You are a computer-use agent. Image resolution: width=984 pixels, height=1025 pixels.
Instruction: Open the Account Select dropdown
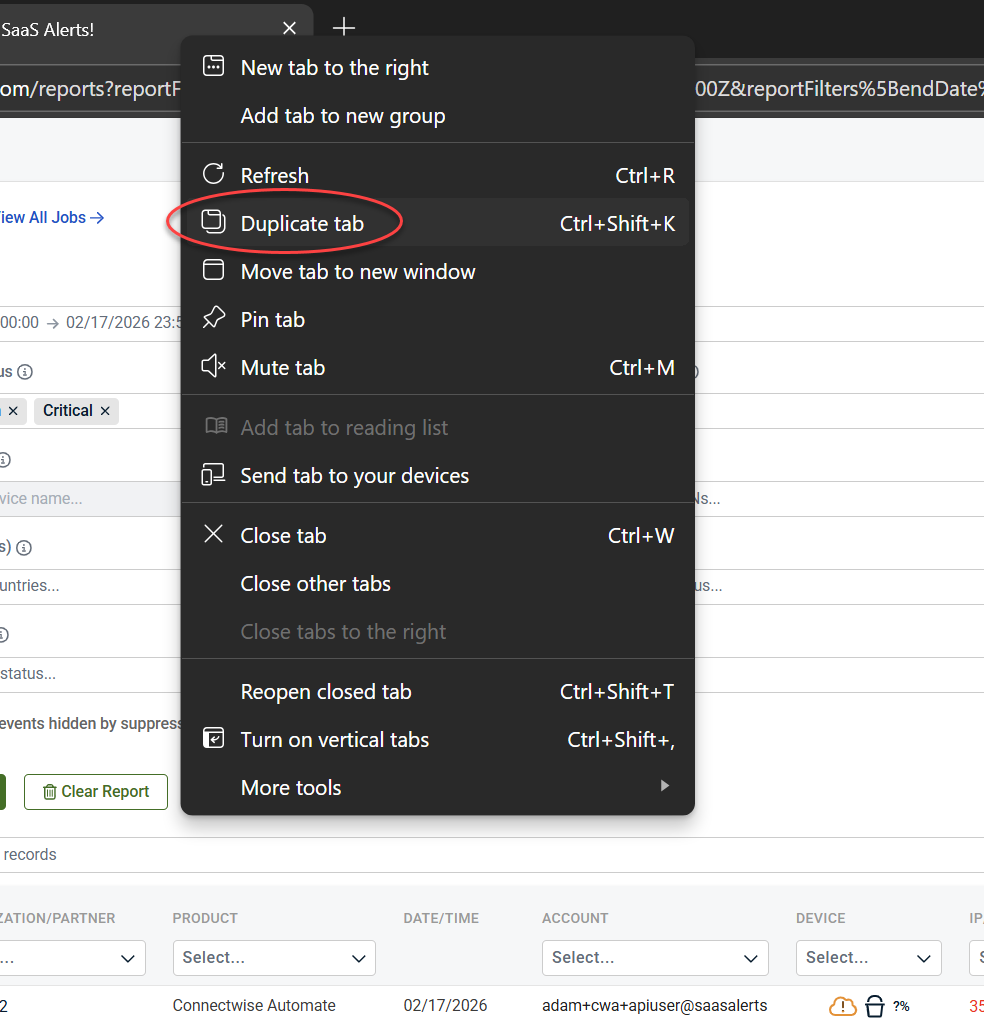tap(654, 958)
